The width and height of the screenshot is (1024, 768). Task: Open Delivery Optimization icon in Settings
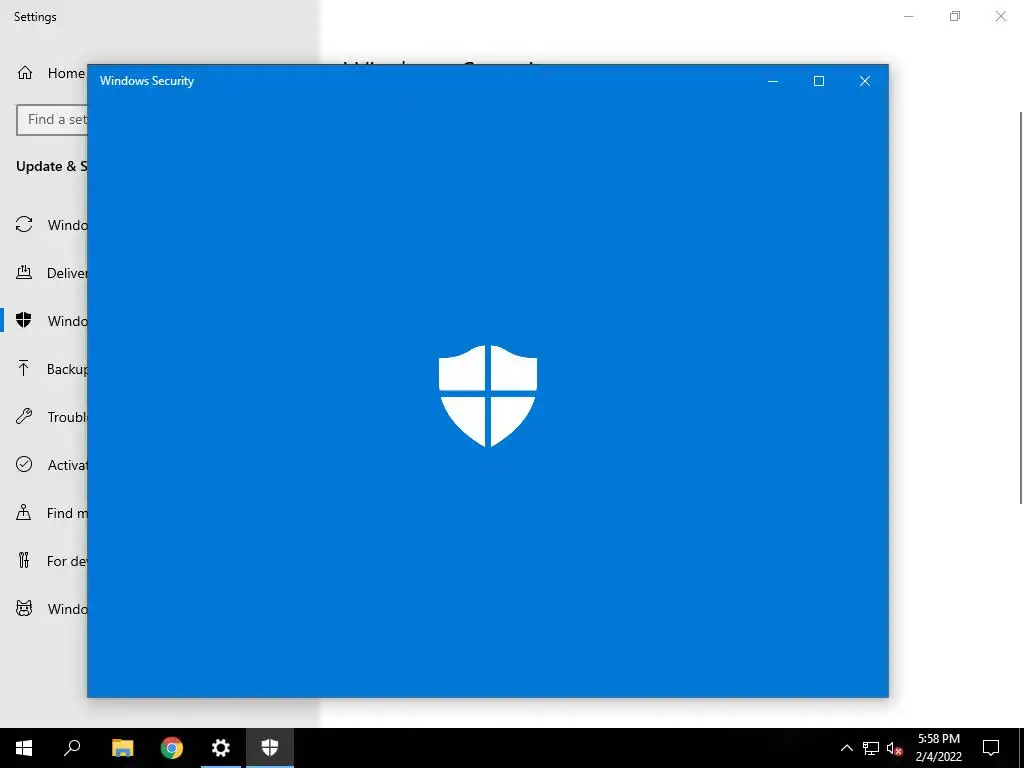[x=24, y=273]
